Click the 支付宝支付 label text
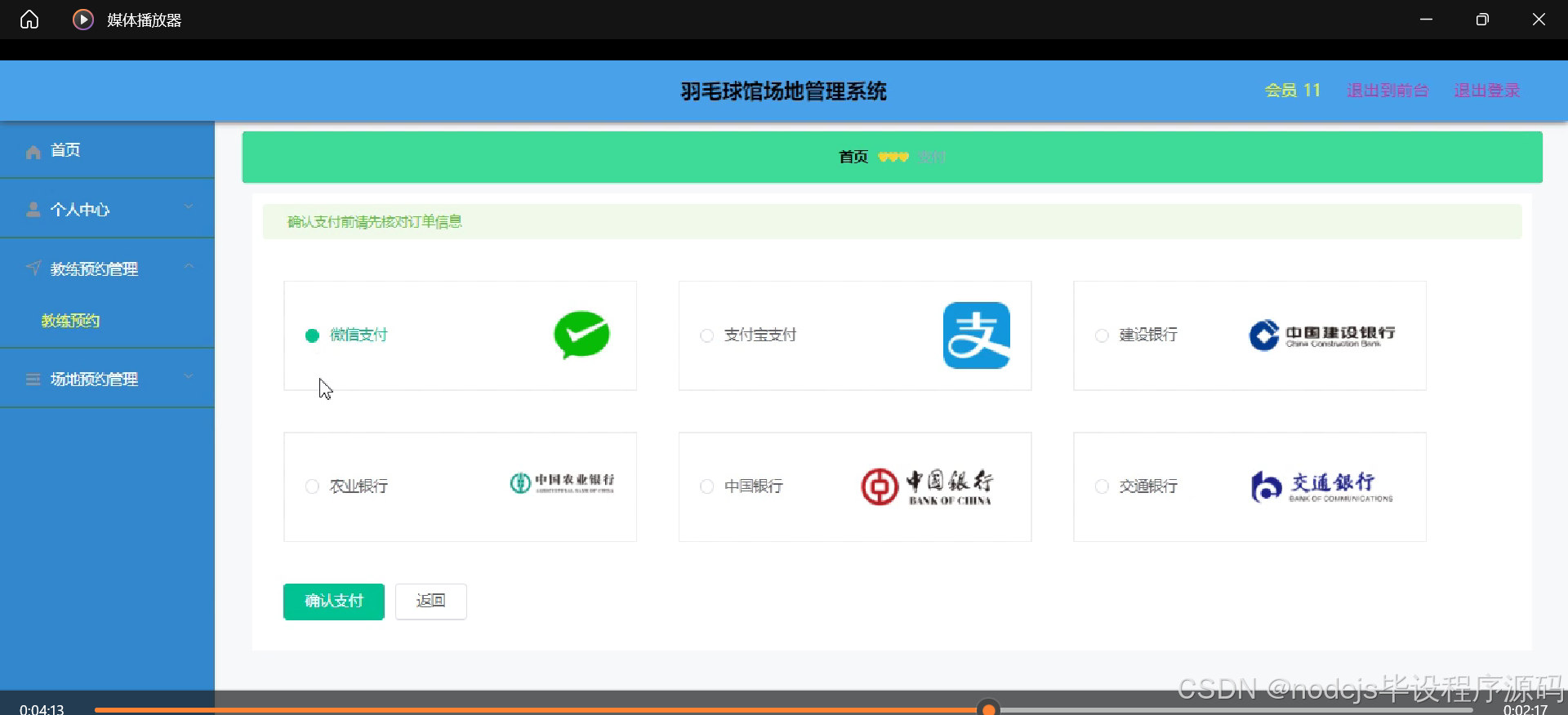 [x=760, y=335]
